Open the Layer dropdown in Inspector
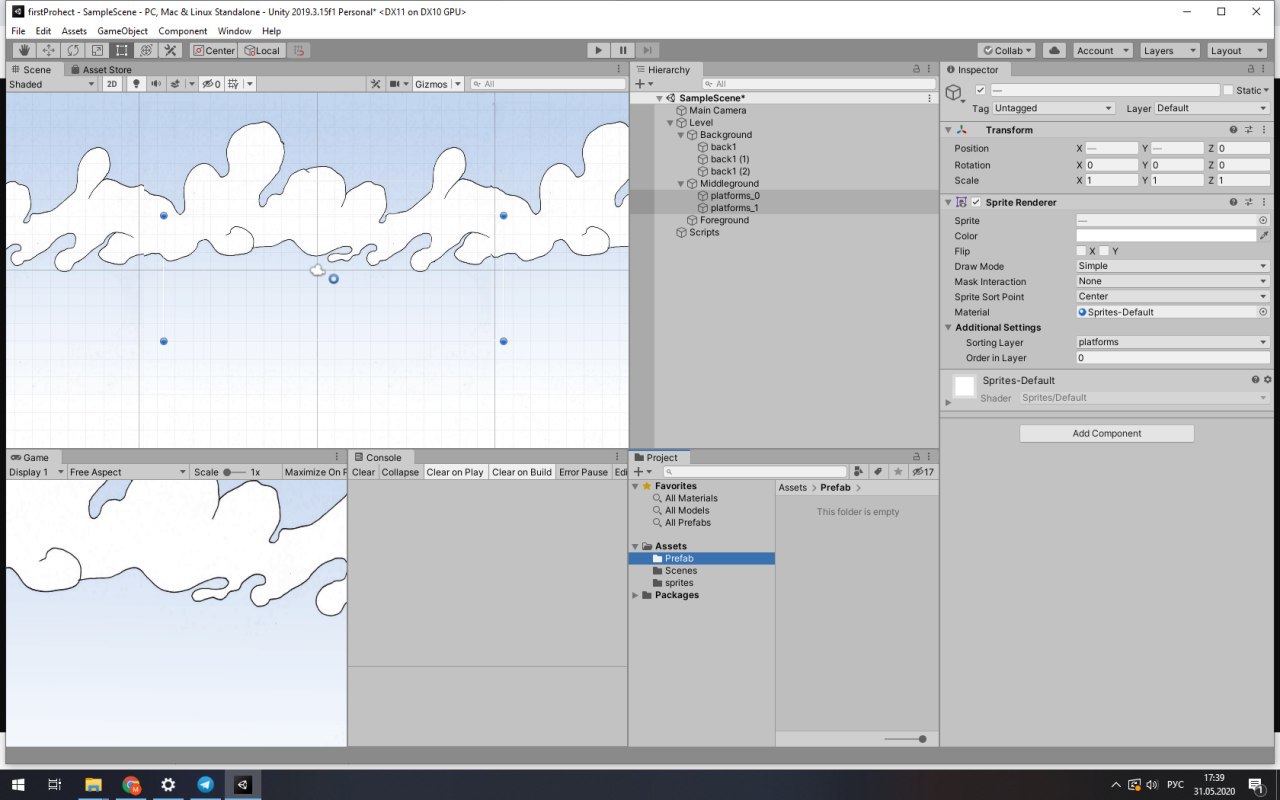1280x800 pixels. click(x=1213, y=108)
